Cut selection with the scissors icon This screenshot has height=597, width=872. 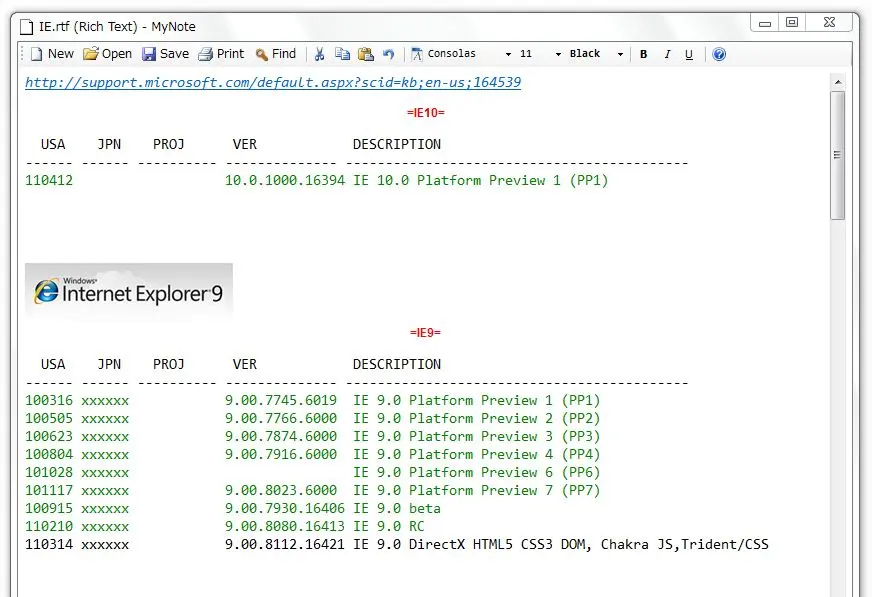coord(320,54)
